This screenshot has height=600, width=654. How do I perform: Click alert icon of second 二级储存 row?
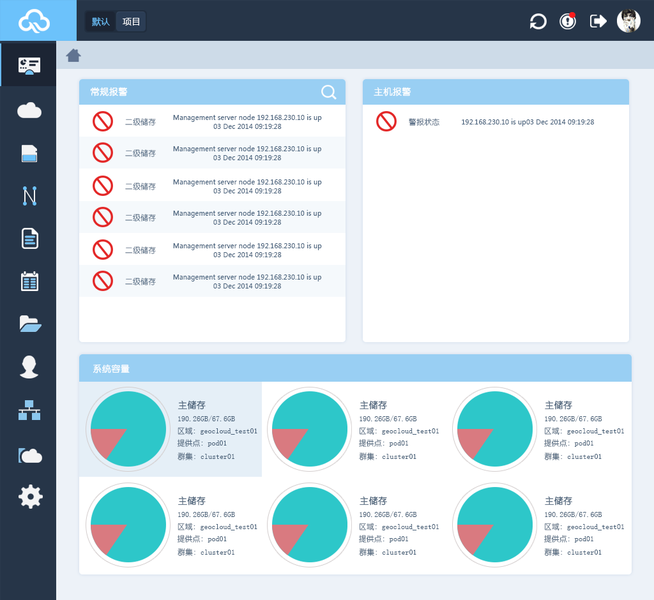tap(103, 153)
